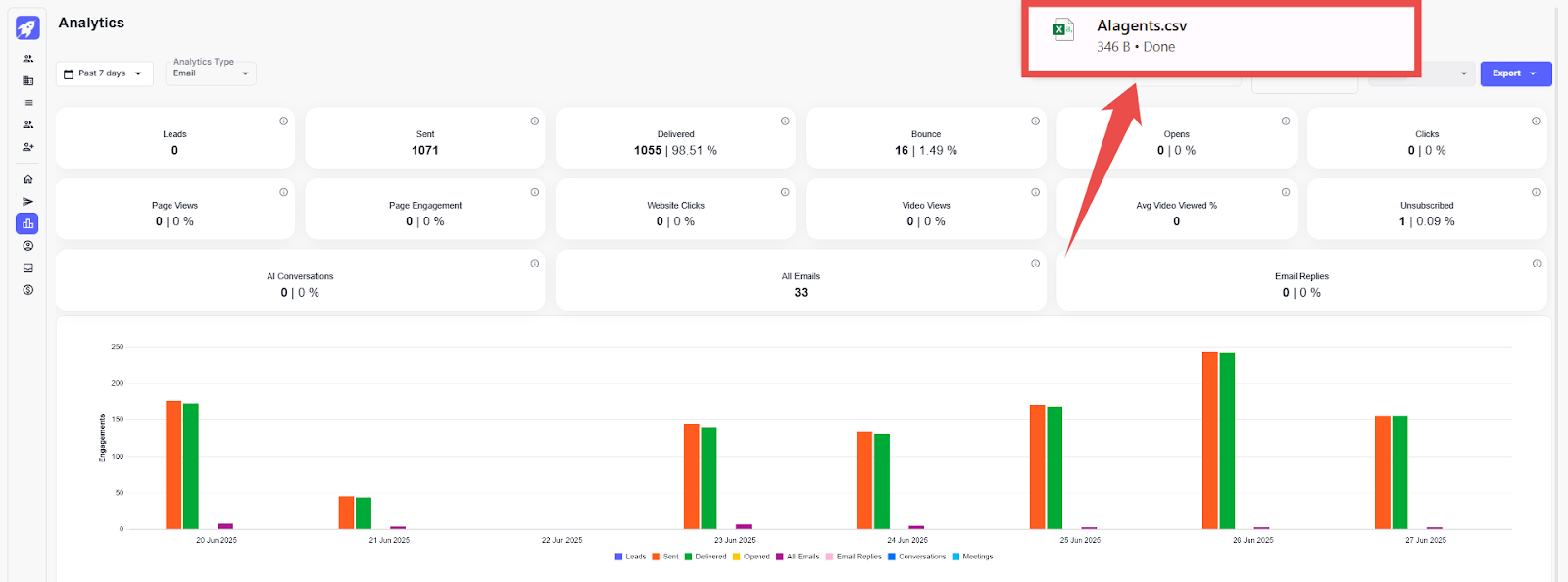
Task: Click the info icon on the Leads card
Action: tap(283, 121)
